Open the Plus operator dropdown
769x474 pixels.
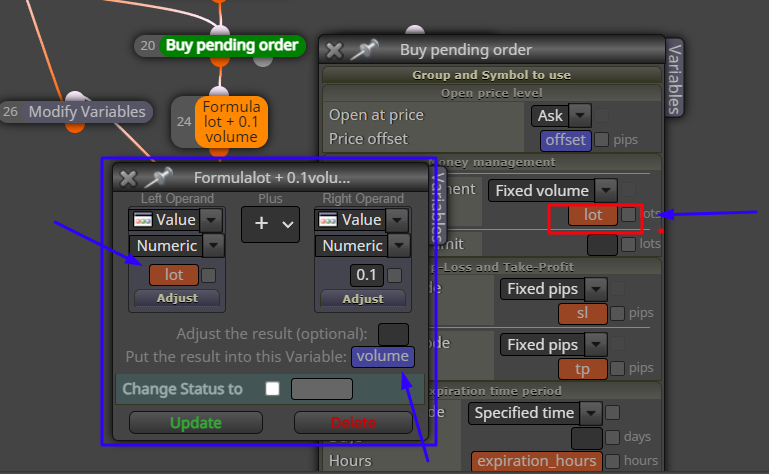[x=270, y=224]
